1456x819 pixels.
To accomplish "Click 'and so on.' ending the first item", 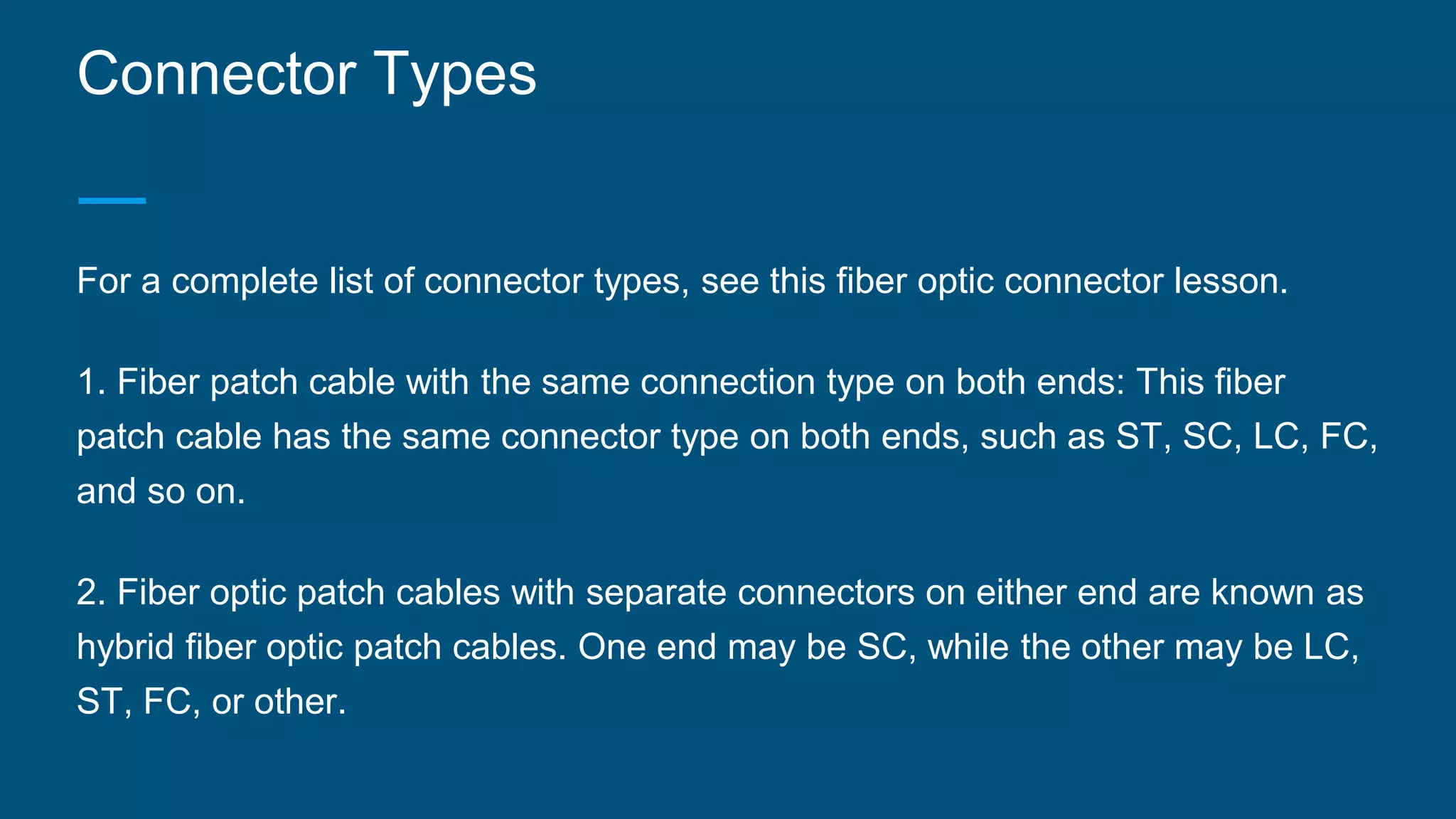I will [x=161, y=491].
